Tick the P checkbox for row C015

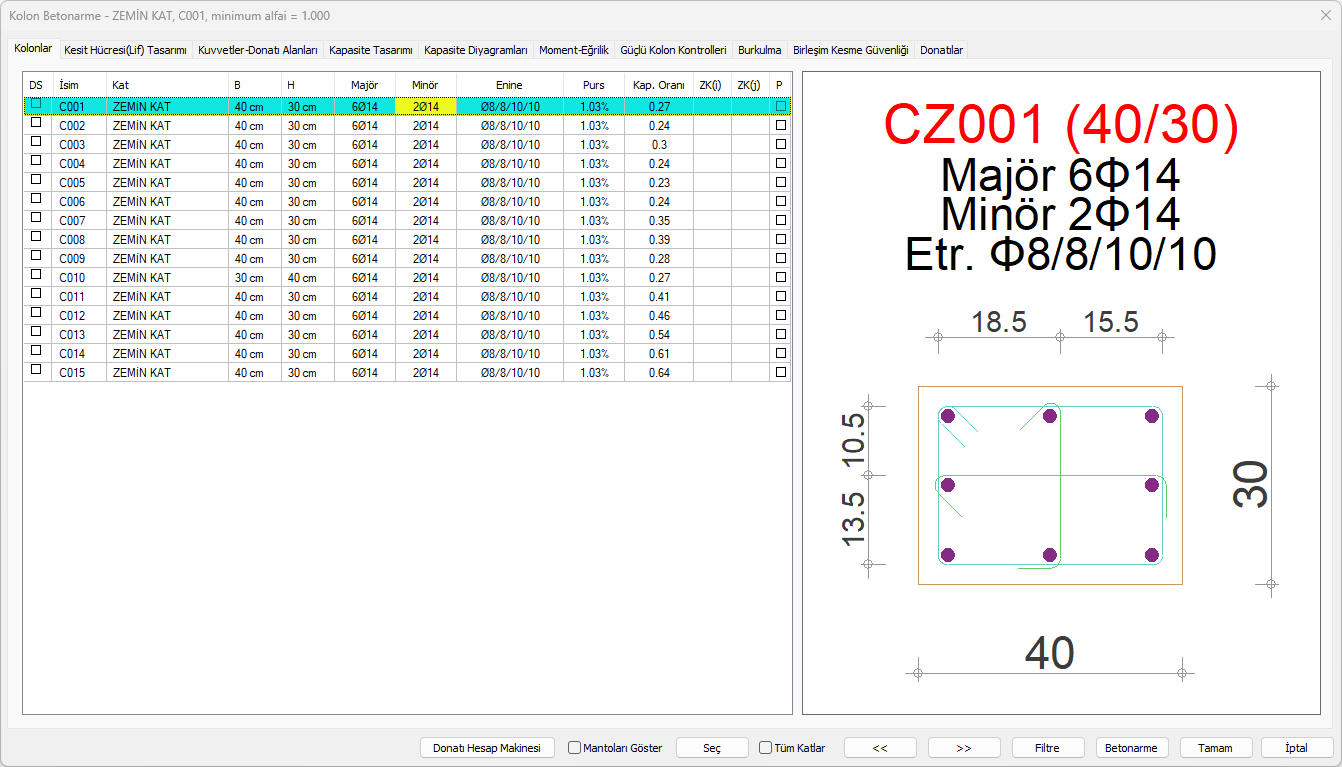780,373
